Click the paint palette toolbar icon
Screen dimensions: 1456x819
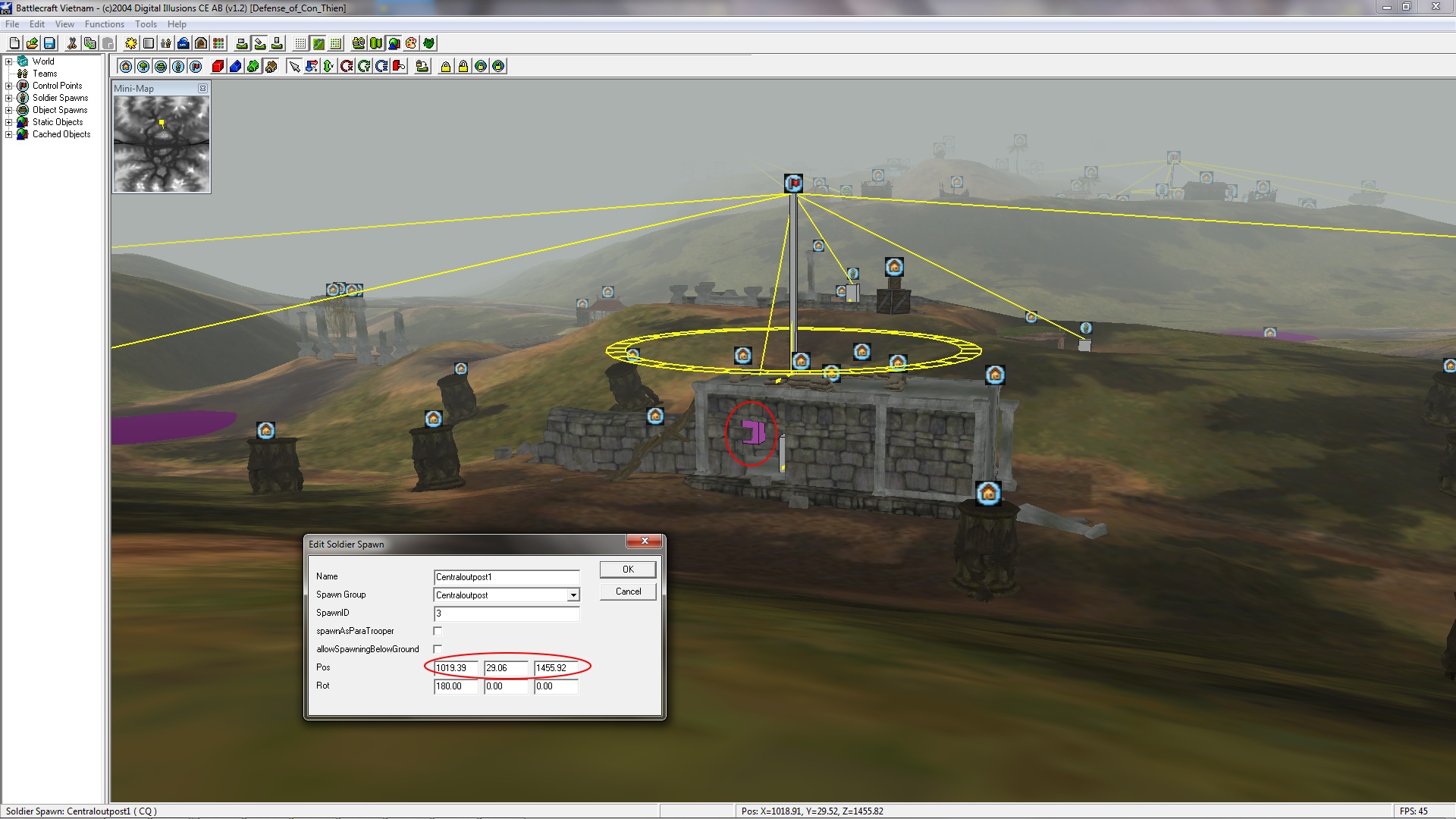pyautogui.click(x=411, y=43)
